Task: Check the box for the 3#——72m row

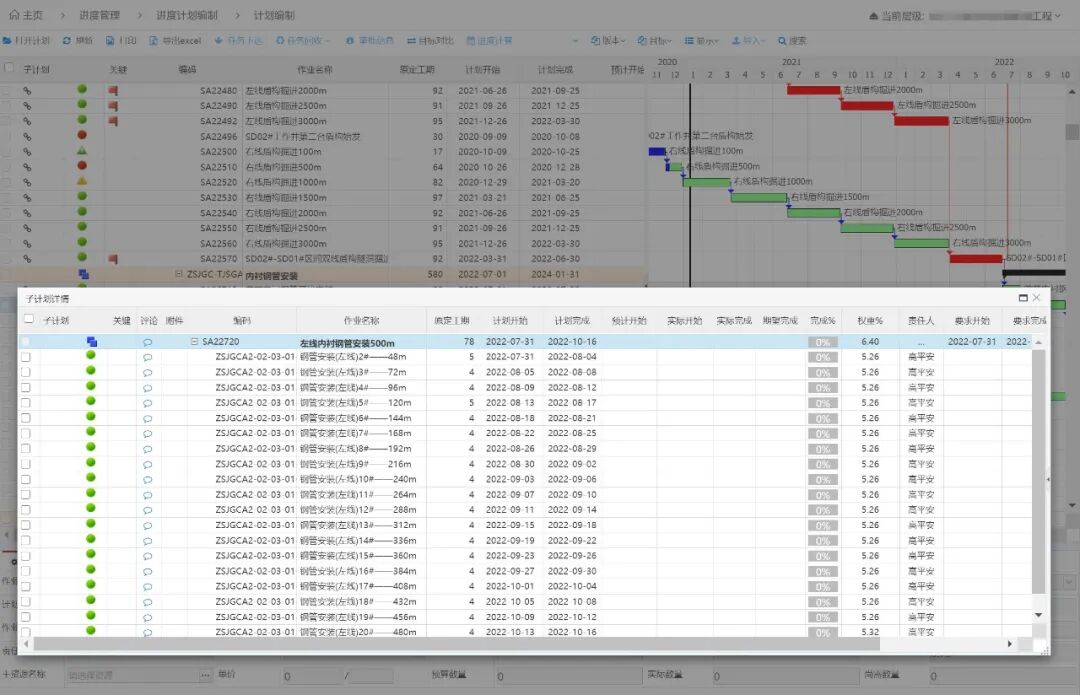Action: (x=25, y=373)
